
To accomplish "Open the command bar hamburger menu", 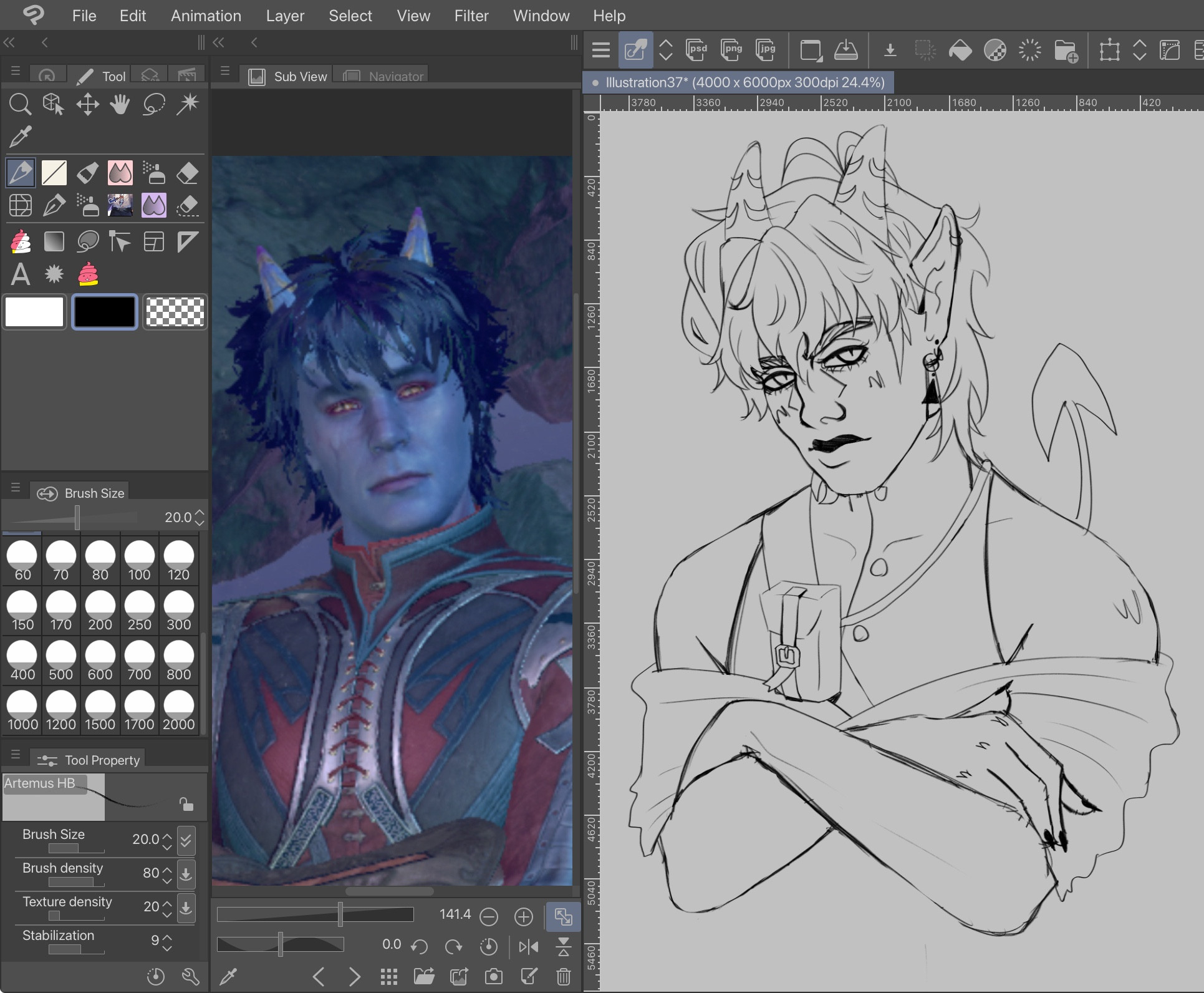I will click(601, 50).
